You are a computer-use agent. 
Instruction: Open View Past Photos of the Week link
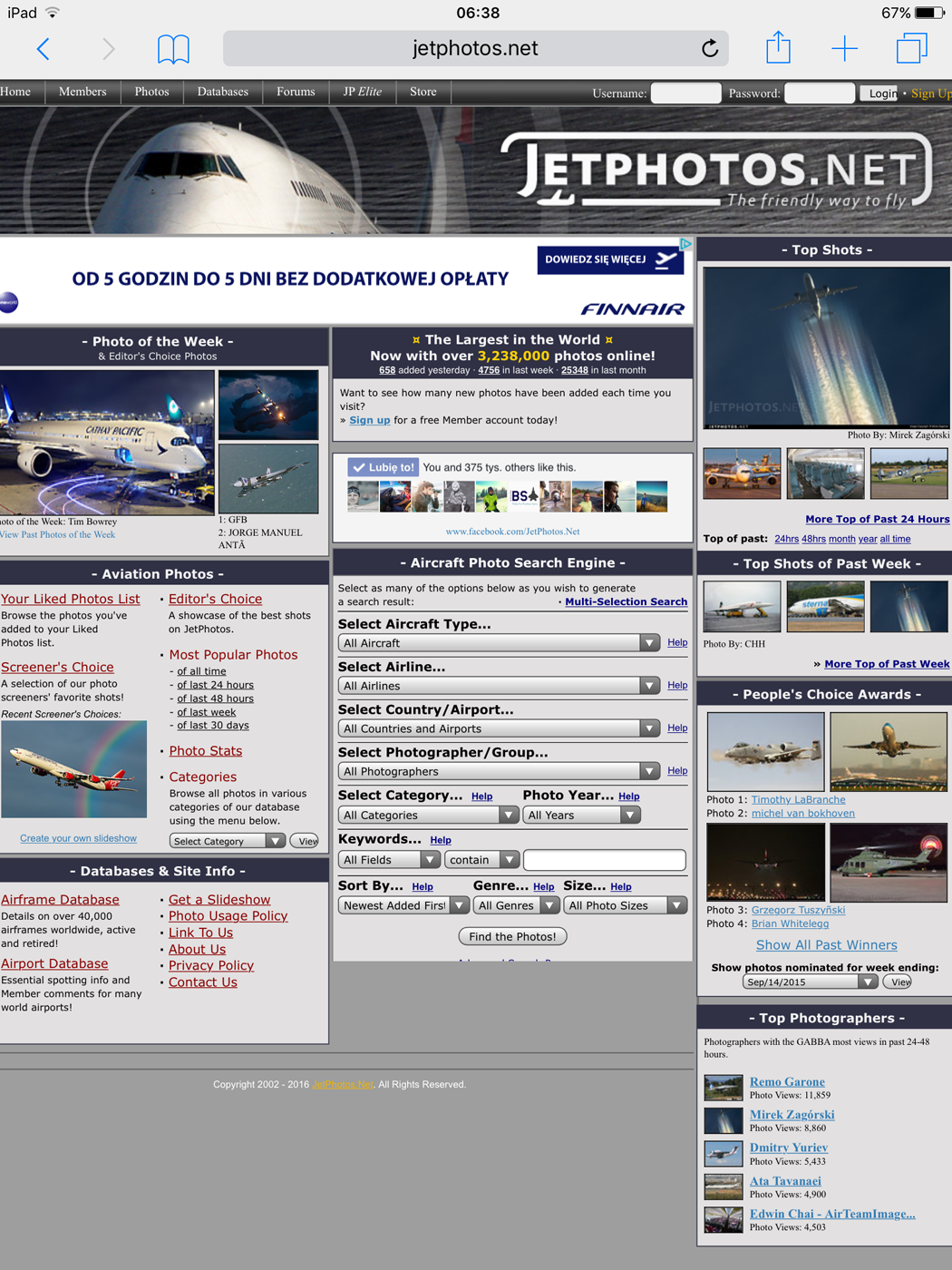[x=58, y=534]
